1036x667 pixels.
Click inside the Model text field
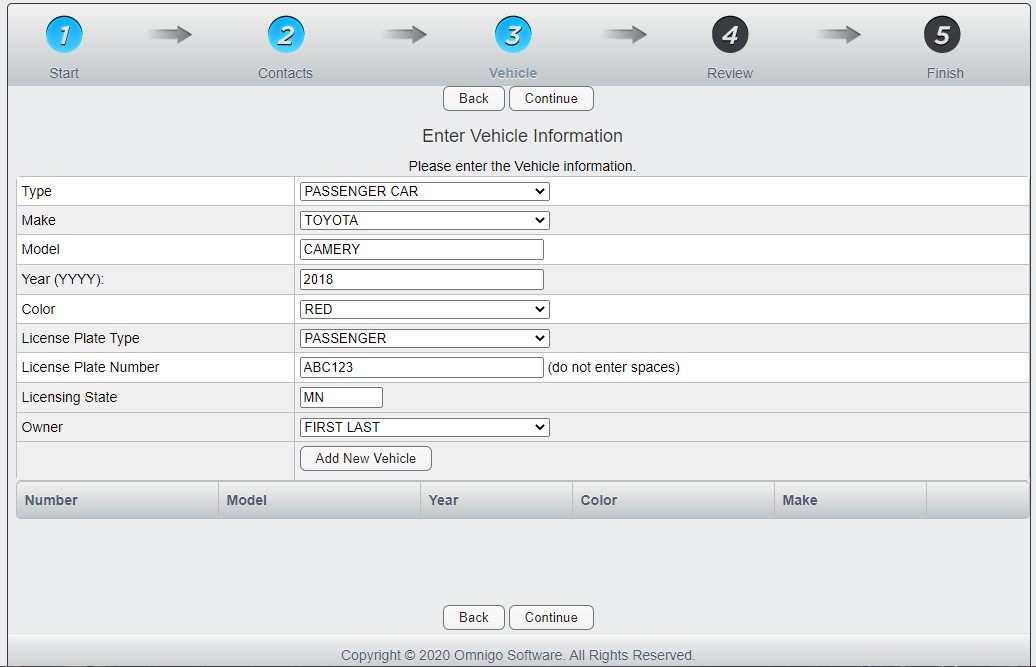pos(421,249)
